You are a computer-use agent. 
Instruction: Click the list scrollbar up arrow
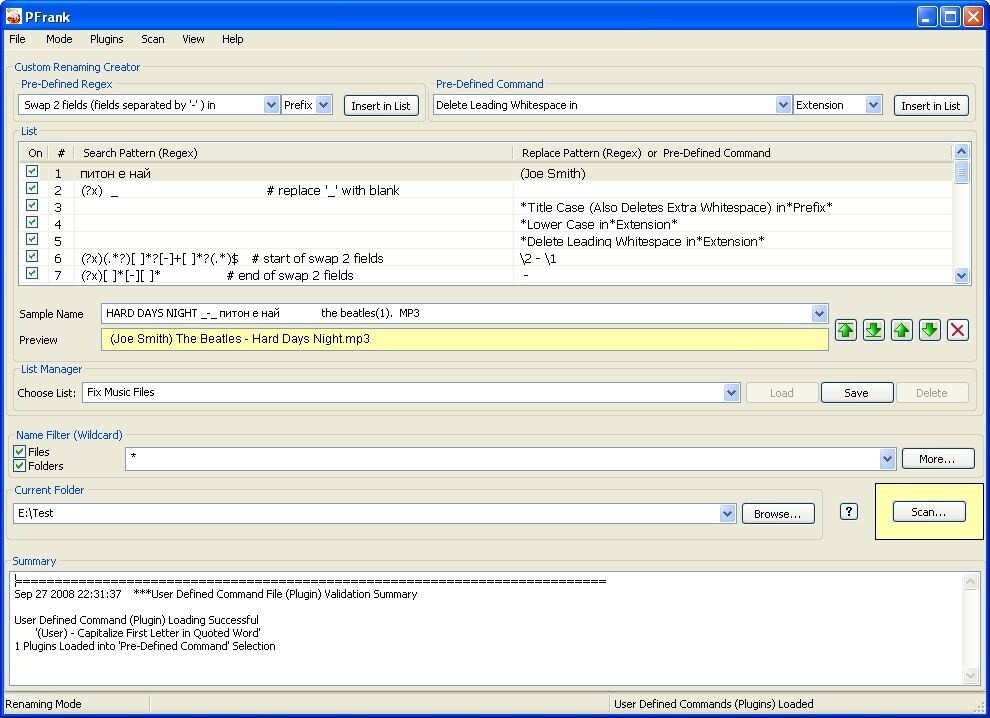tap(961, 151)
